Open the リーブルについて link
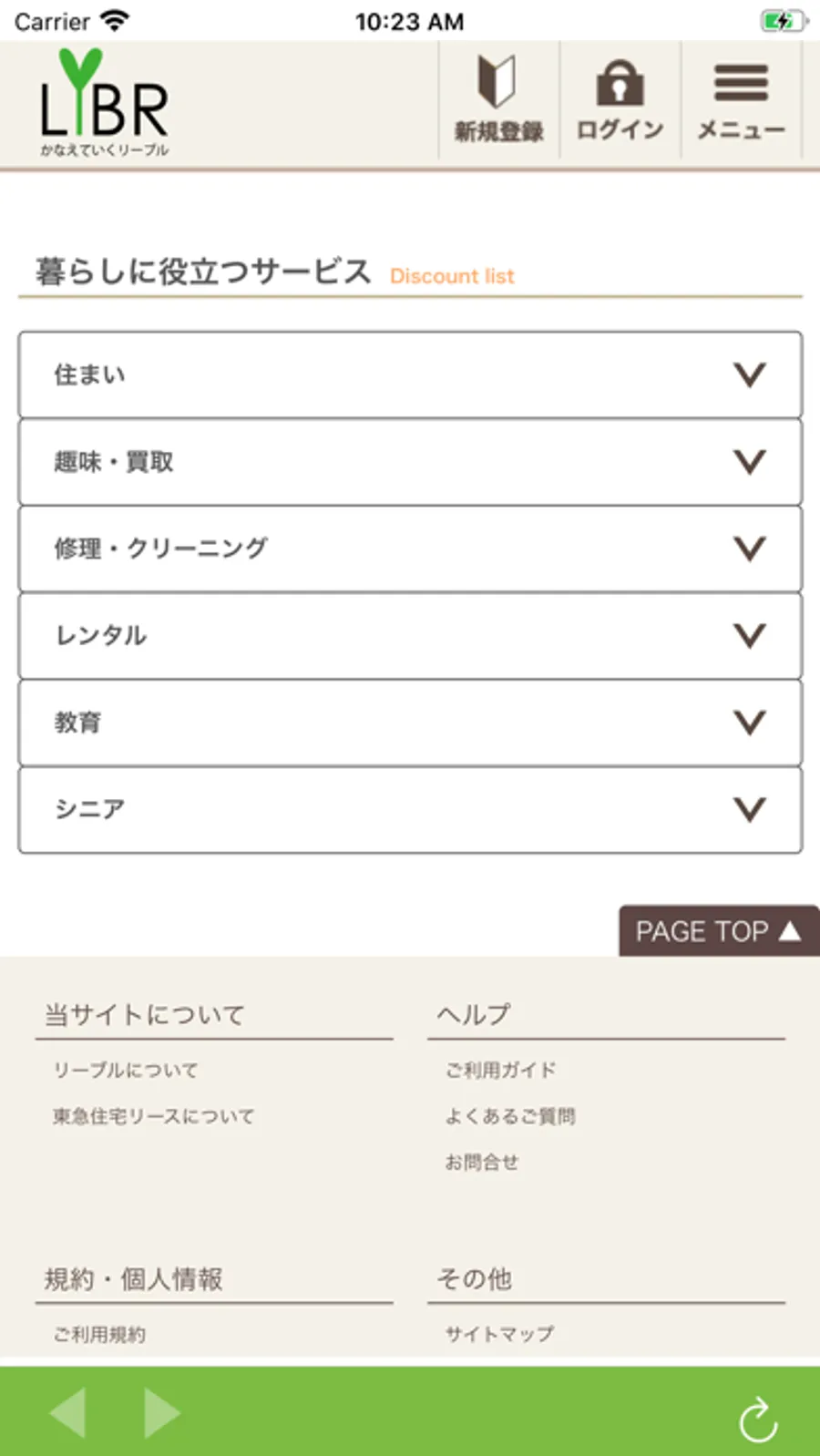Viewport: 820px width, 1456px height. [126, 1070]
